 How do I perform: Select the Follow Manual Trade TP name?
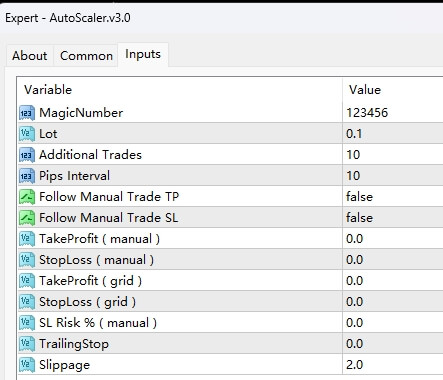pos(109,197)
